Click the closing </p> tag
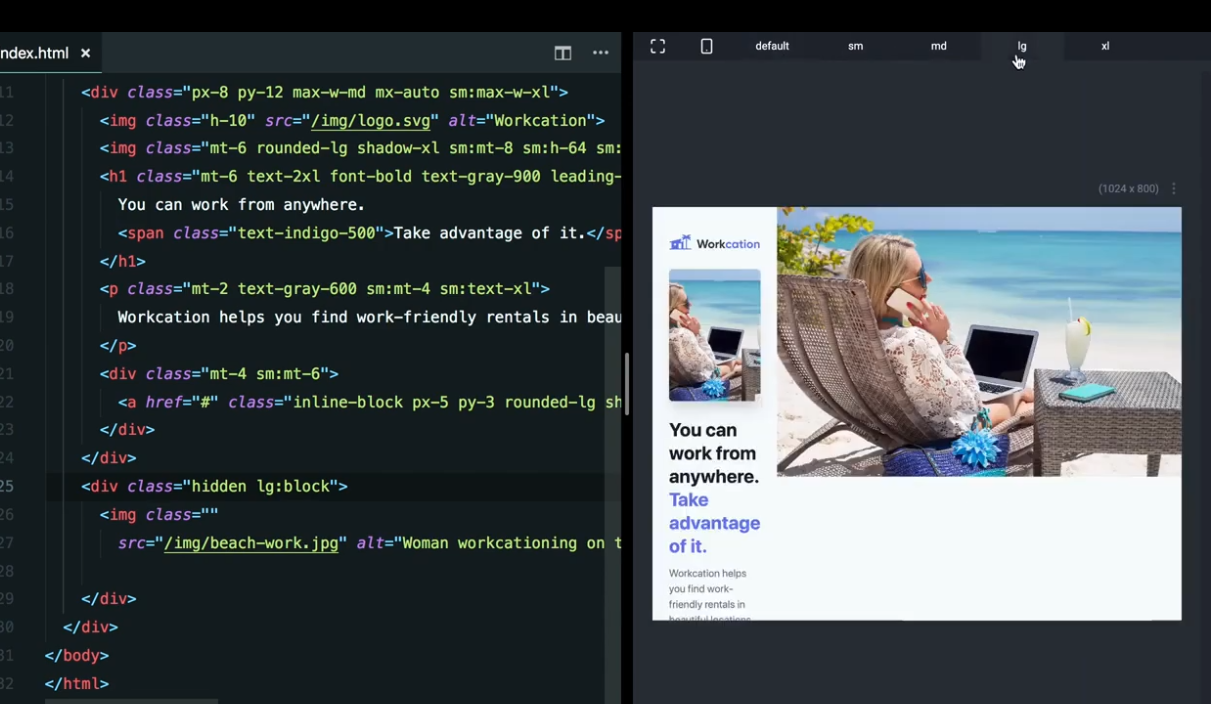This screenshot has width=1211, height=704. click(118, 346)
